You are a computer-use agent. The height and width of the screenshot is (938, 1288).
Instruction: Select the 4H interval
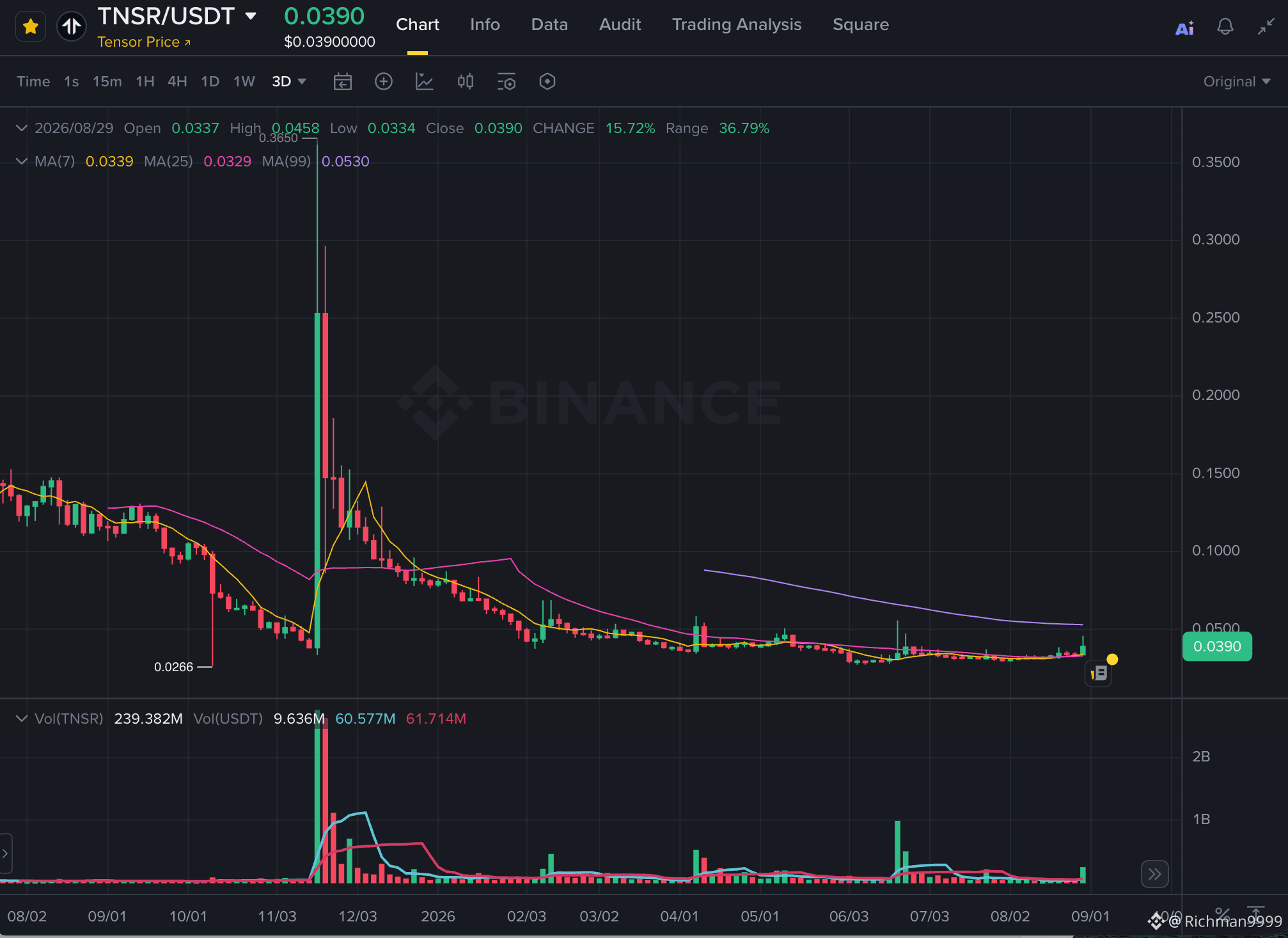click(177, 82)
